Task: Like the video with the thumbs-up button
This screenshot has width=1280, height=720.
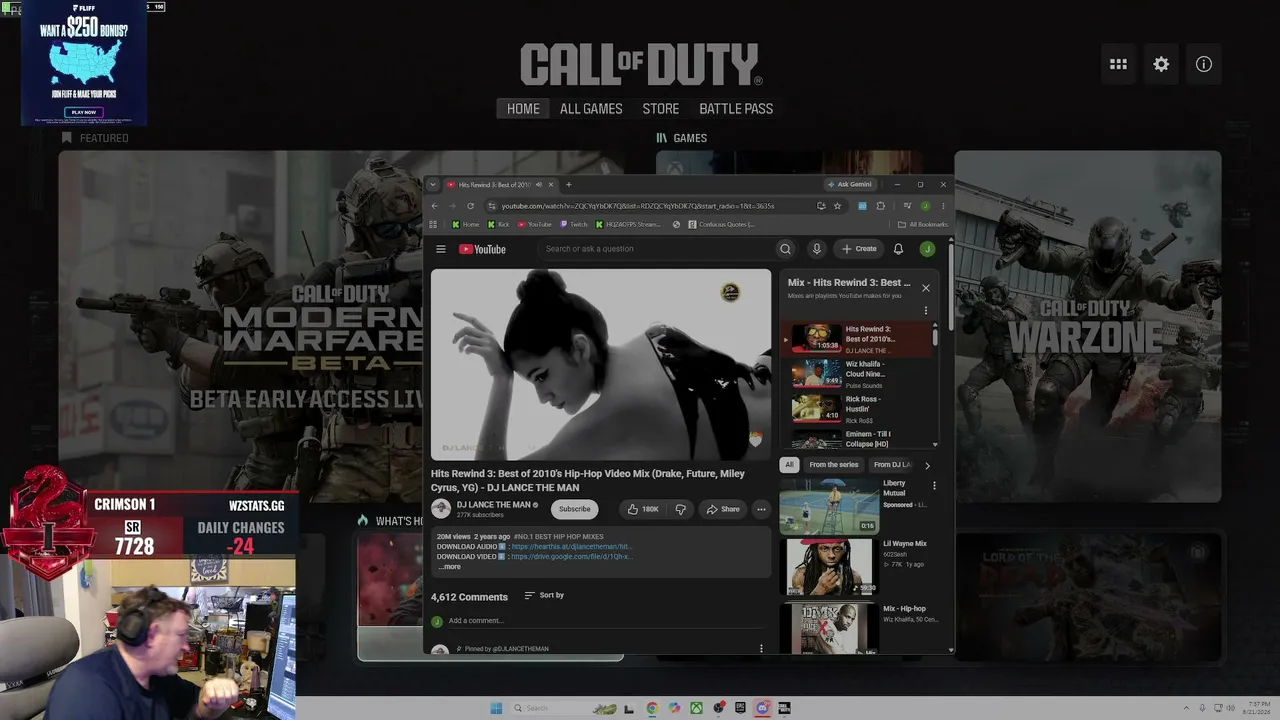Action: [x=642, y=509]
